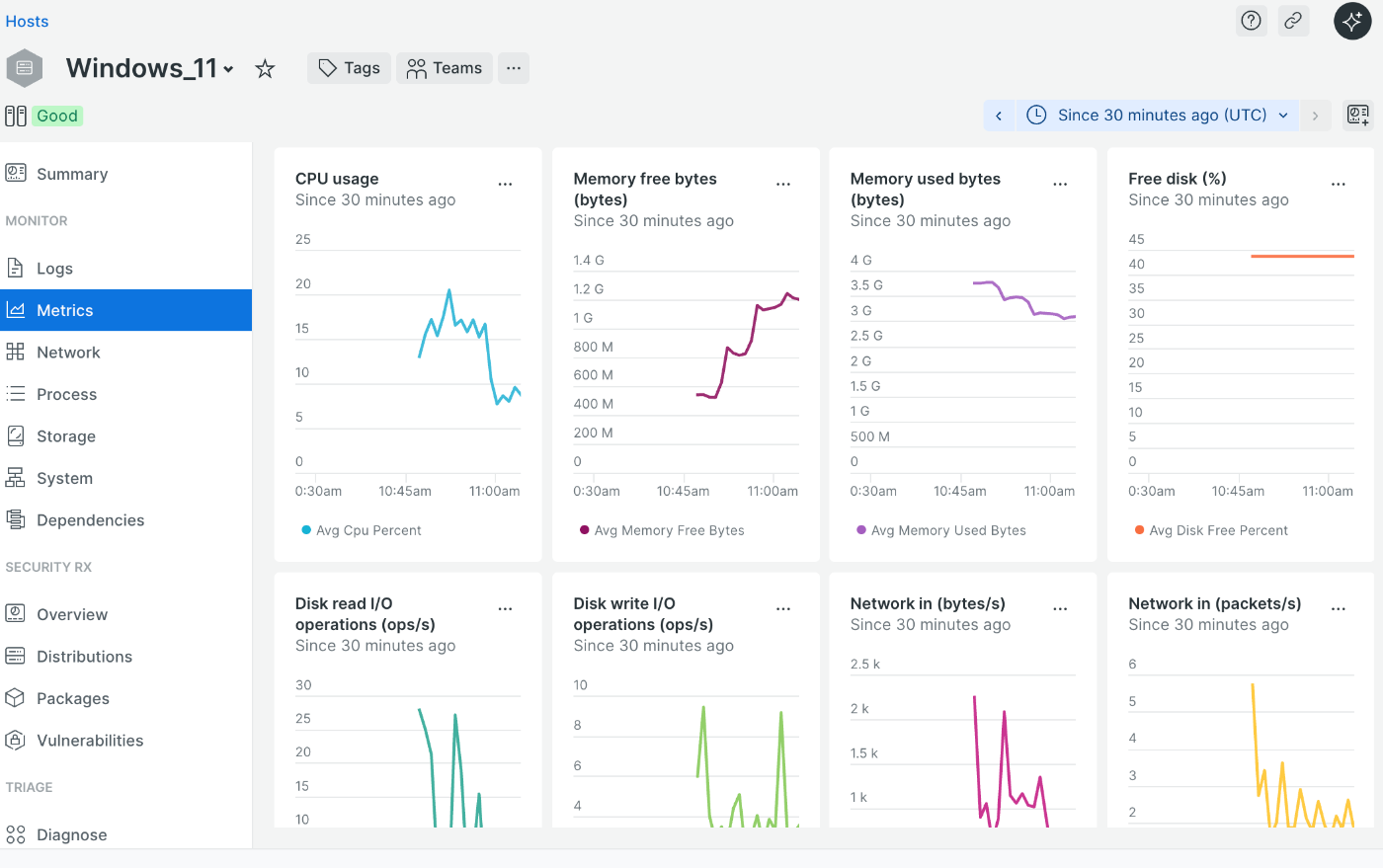Click the Network grid icon
This screenshot has height=868, width=1383.
pyautogui.click(x=16, y=352)
